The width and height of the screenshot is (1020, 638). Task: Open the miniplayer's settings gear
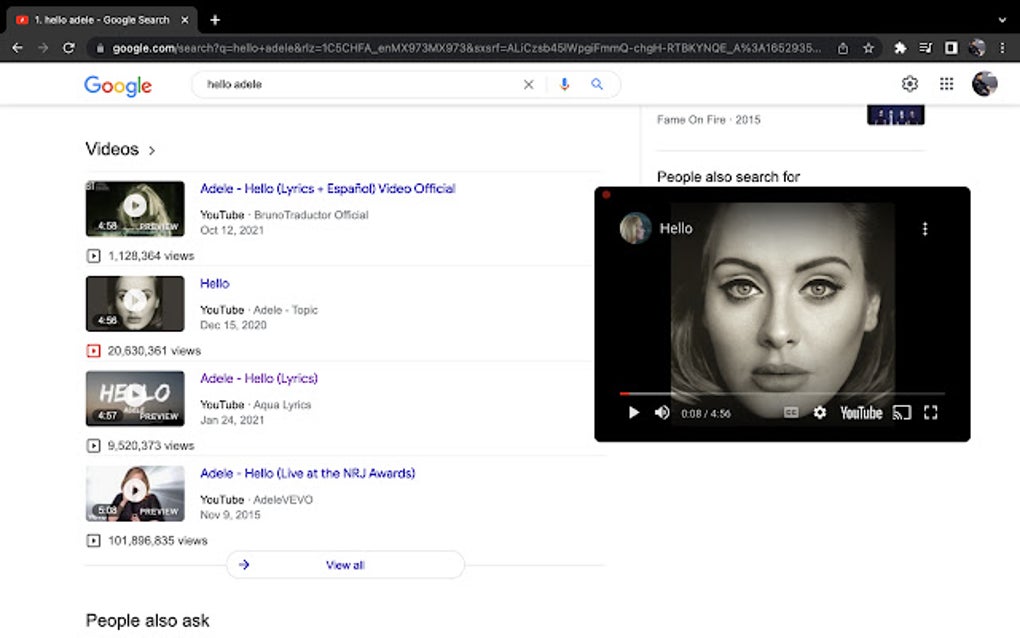[x=820, y=412]
